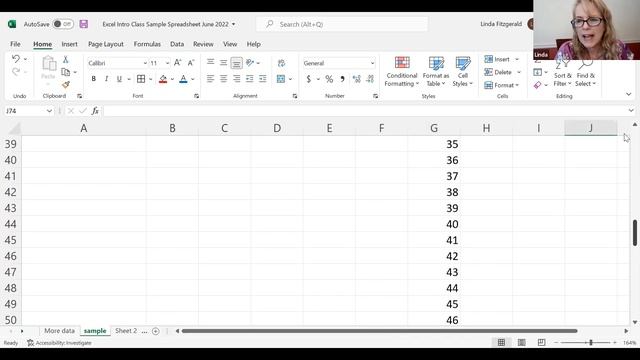Decrease font size icon
This screenshot has height=360, width=640.
[x=191, y=63]
